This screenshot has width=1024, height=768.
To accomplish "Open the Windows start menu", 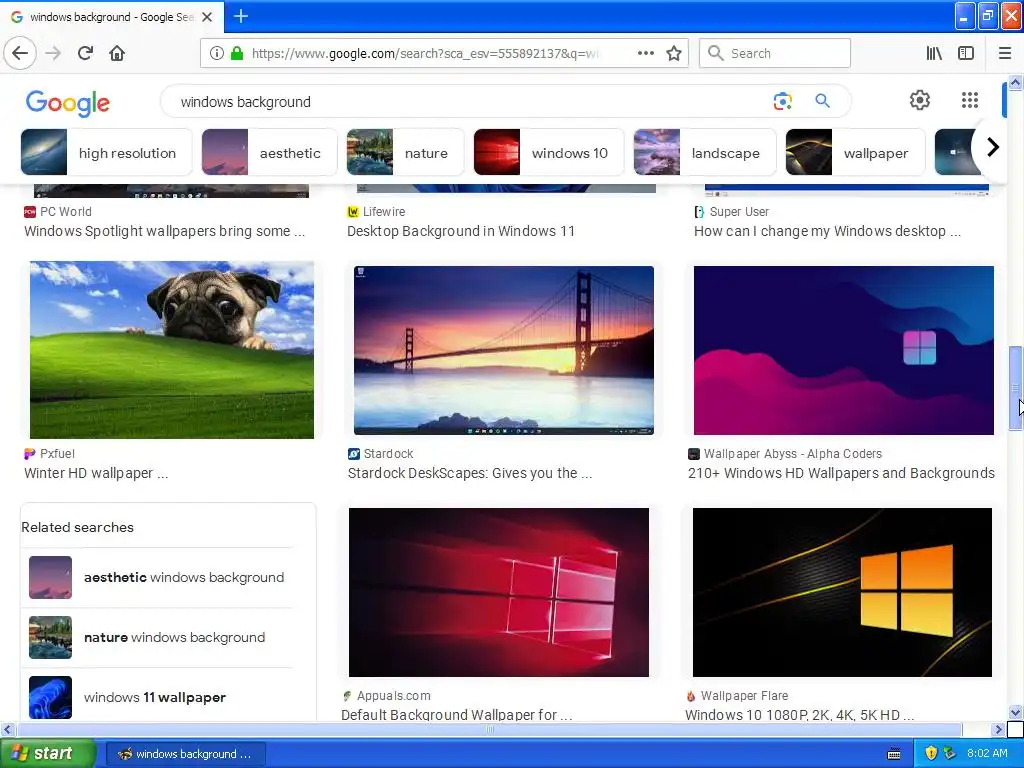I will coord(47,754).
